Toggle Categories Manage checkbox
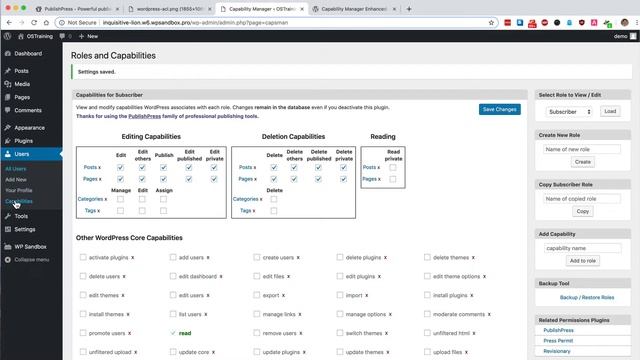The height and width of the screenshot is (360, 640). pos(120,199)
